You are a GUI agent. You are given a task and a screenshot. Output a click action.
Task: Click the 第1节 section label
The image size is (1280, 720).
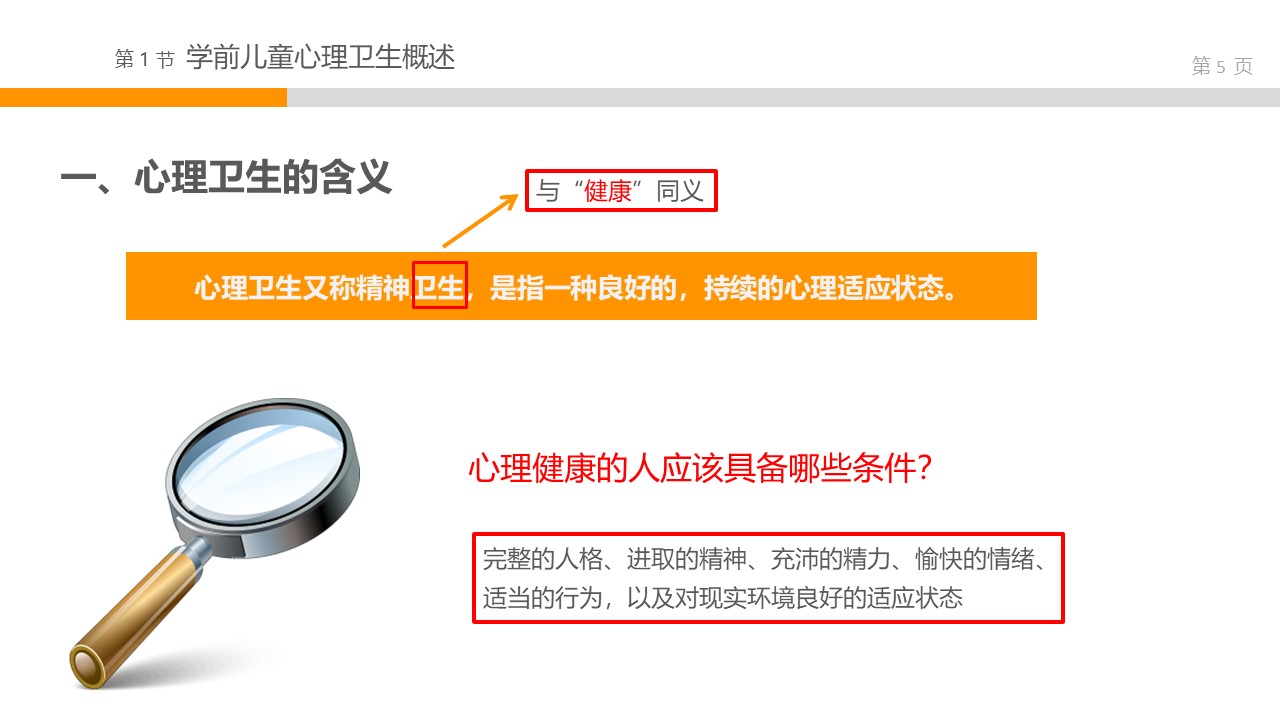tap(145, 60)
